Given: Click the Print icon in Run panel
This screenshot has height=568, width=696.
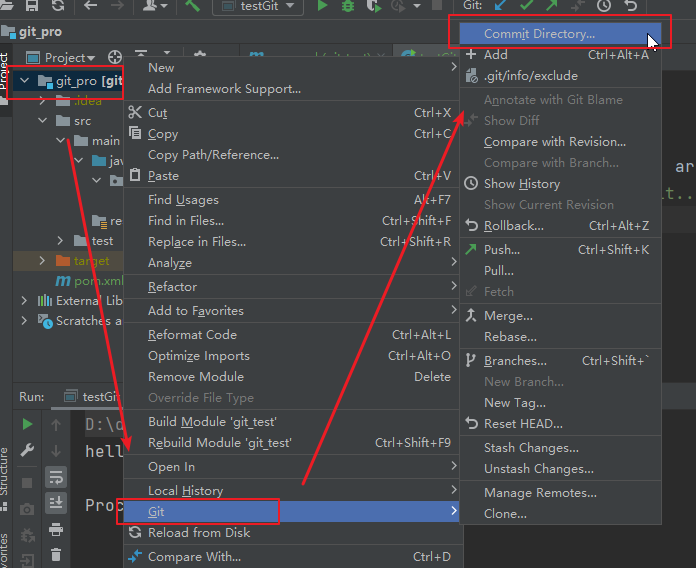Looking at the screenshot, I should 56,529.
